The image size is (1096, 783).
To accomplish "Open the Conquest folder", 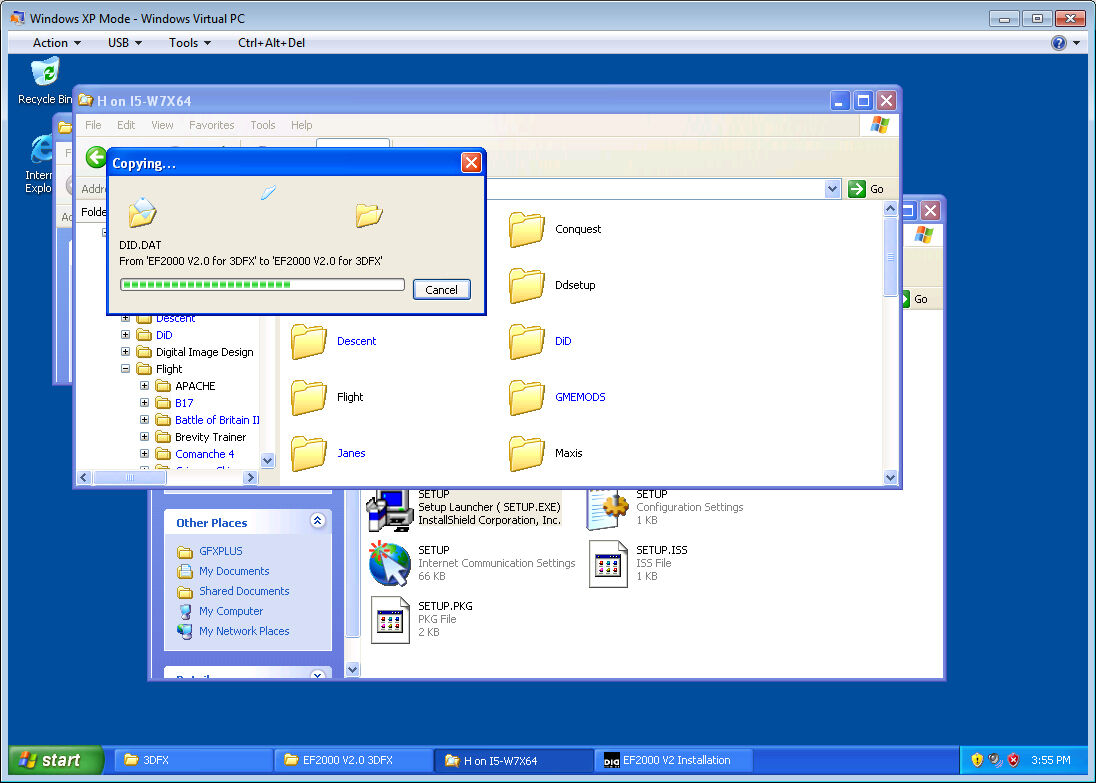I will 555,229.
